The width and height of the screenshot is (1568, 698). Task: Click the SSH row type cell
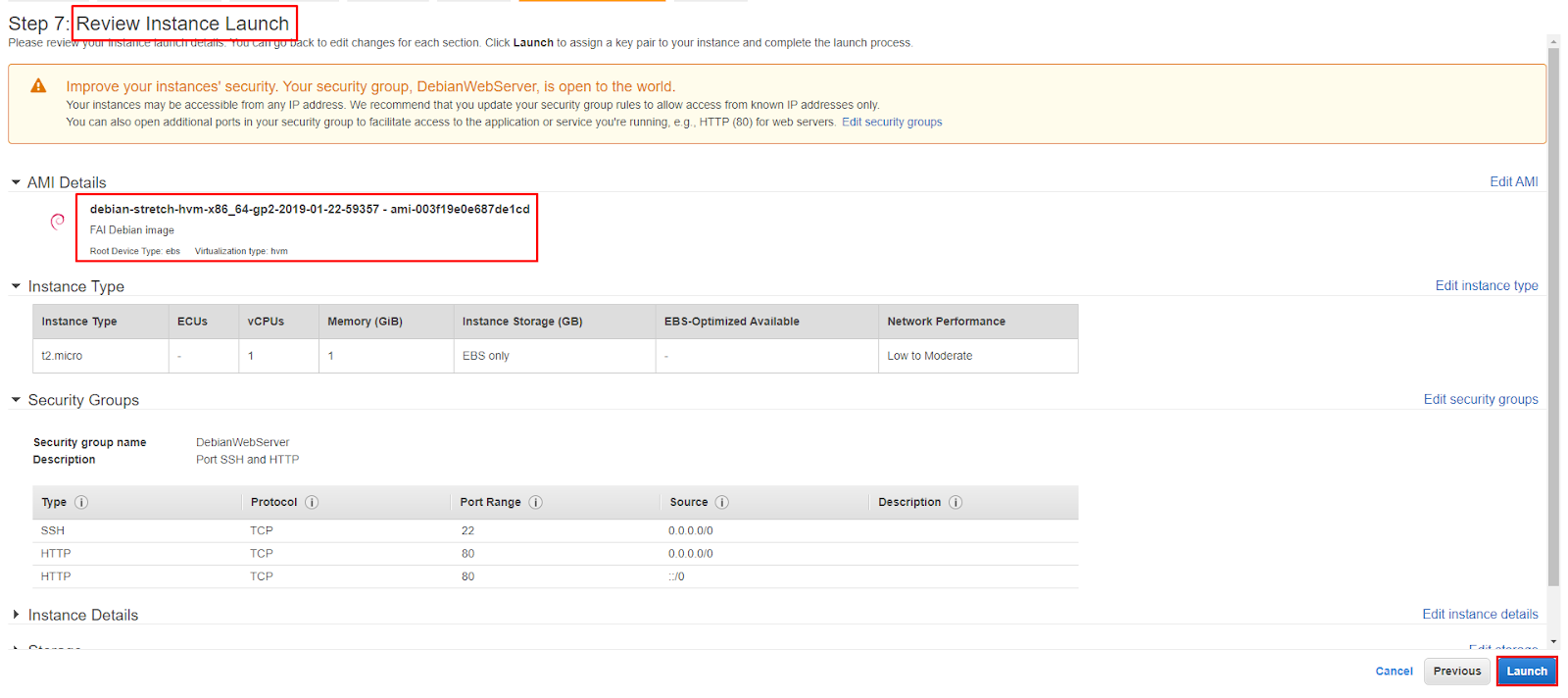[x=53, y=530]
